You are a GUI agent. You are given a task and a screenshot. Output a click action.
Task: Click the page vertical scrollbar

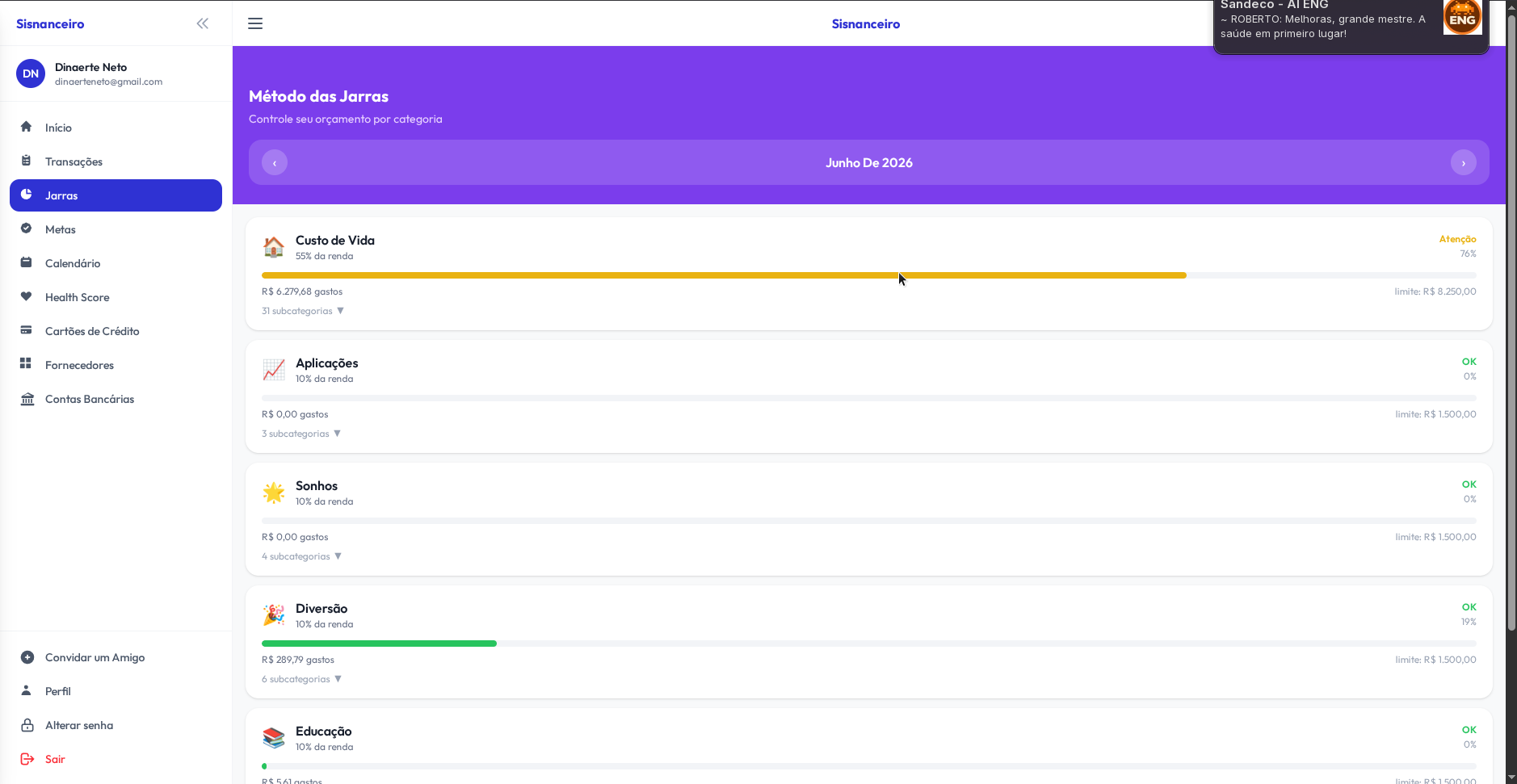[1511, 323]
